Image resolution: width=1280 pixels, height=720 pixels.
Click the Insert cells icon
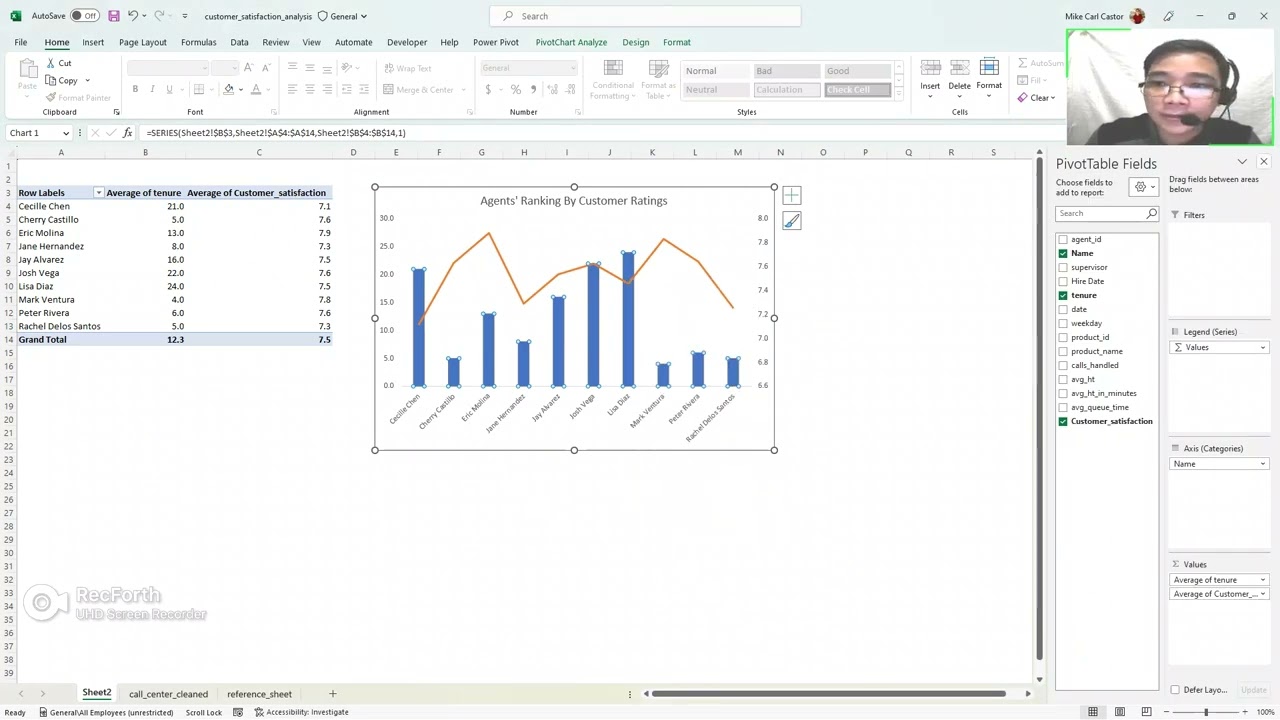coord(930,67)
